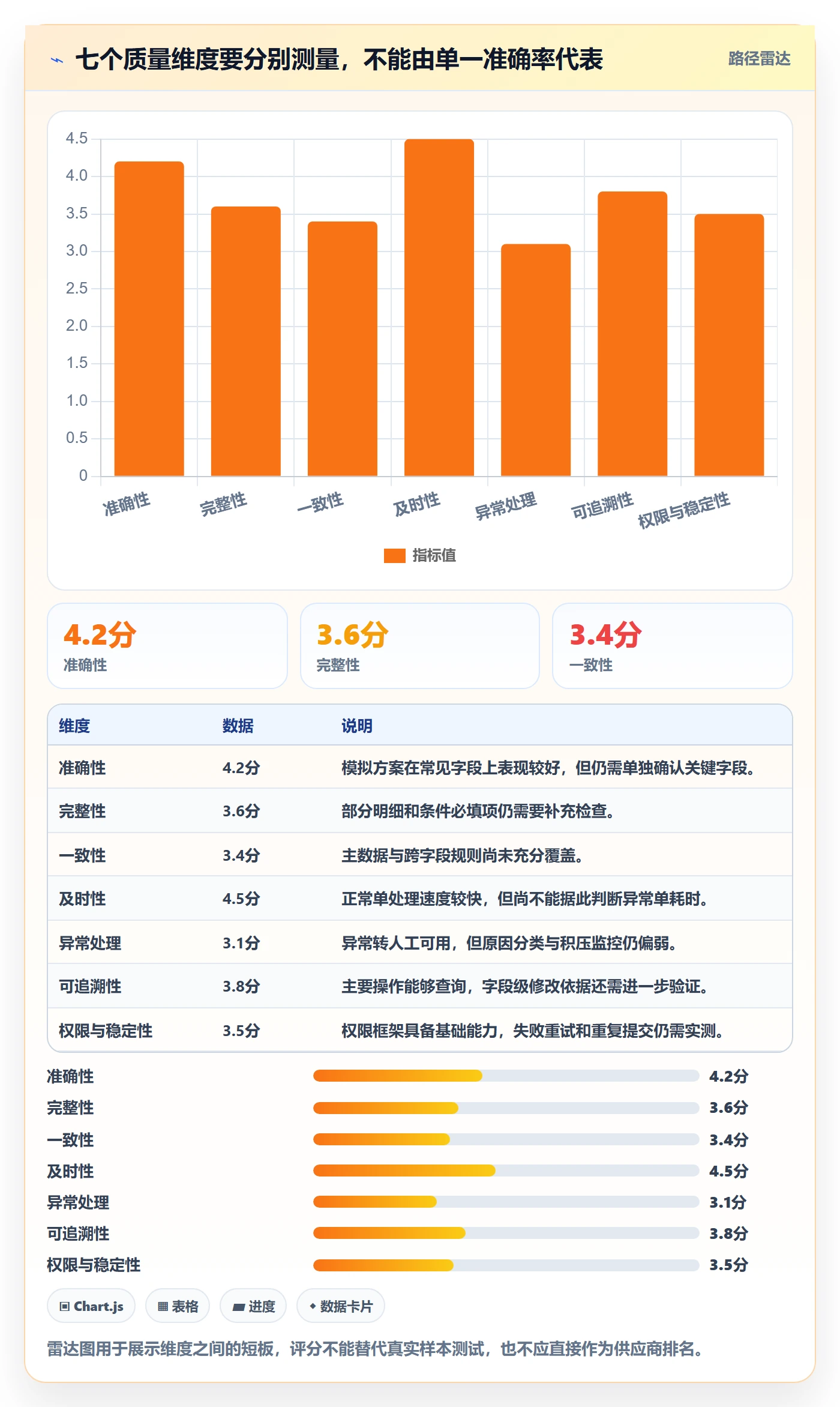Click the text 部分明细和条件必填项仍需要补充检查。
Image resolution: width=840 pixels, height=1407 pixels.
[478, 811]
